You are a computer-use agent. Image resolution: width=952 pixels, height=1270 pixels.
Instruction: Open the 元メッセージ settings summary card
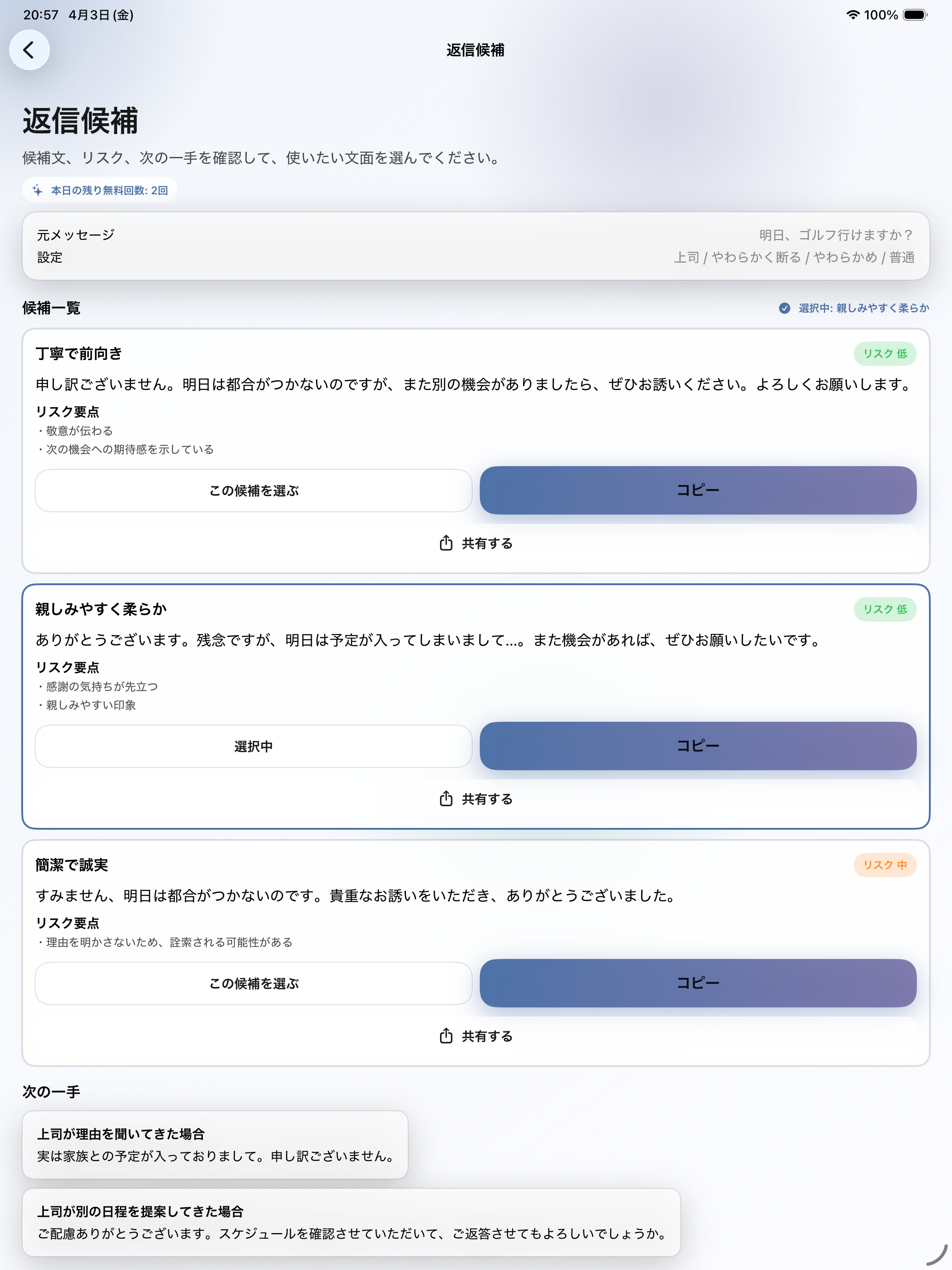476,246
